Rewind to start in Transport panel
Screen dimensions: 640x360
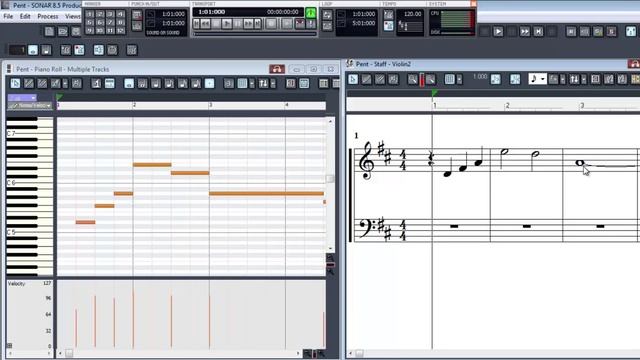(x=196, y=24)
